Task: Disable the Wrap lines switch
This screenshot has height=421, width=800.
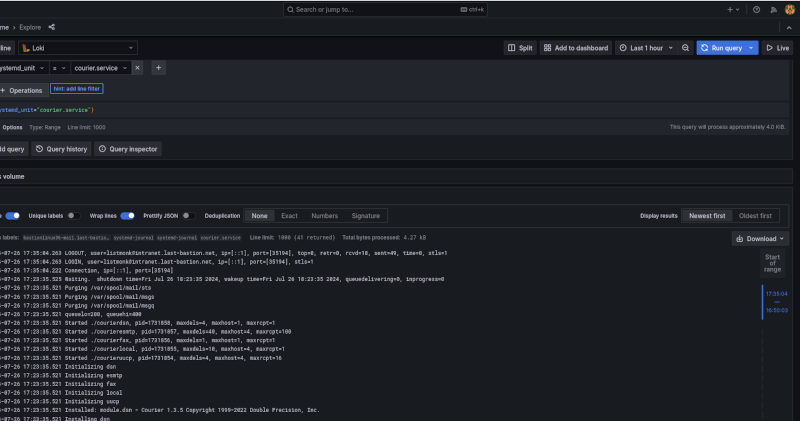Action: [x=128, y=215]
